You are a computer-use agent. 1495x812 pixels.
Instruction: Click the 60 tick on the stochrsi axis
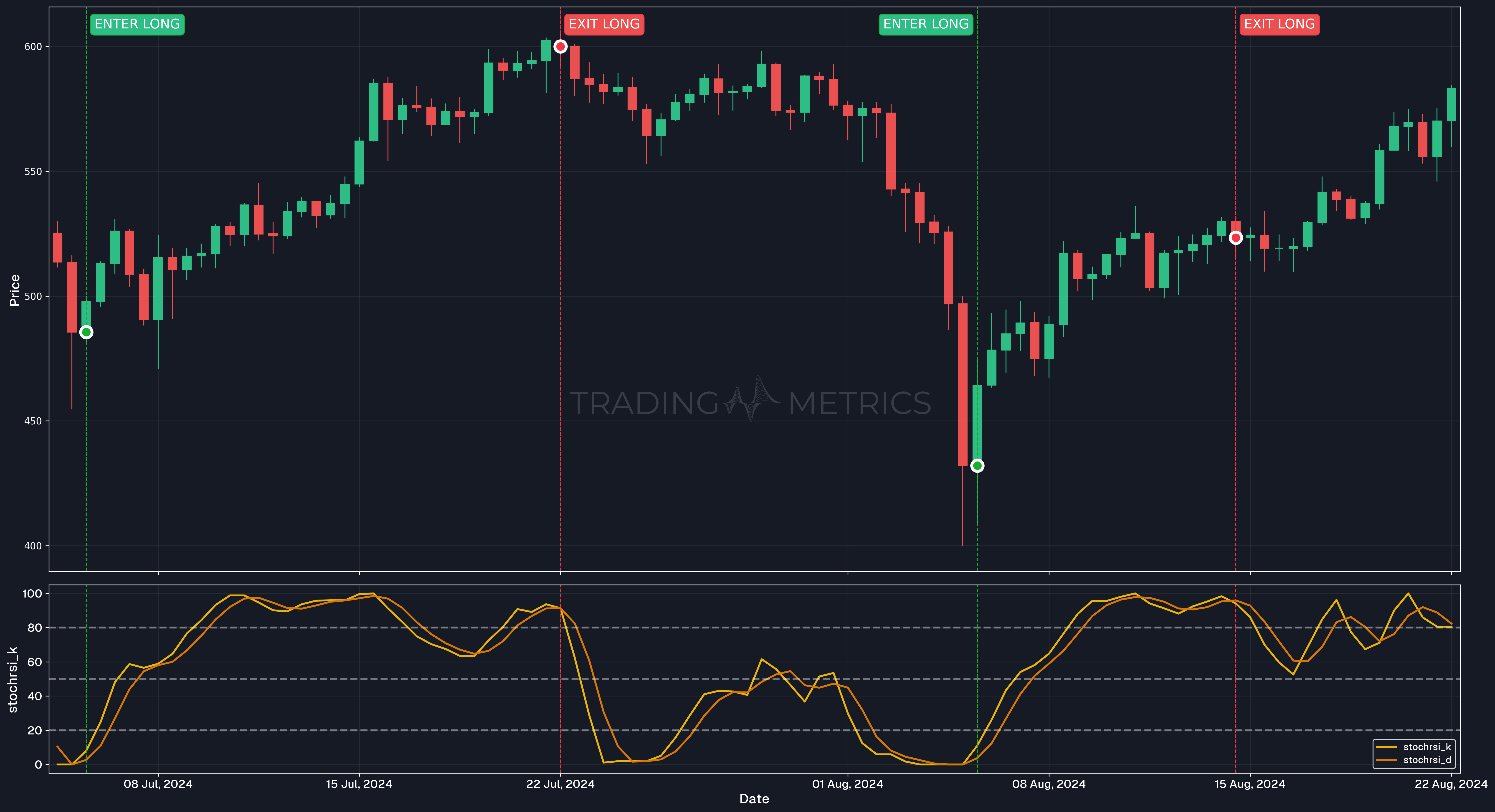click(35, 662)
